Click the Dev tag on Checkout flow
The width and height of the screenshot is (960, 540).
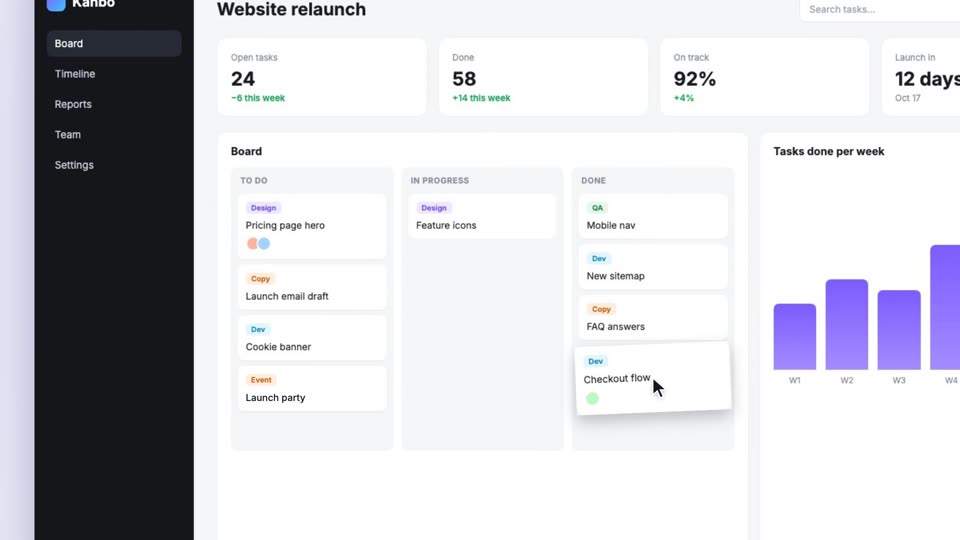point(595,362)
